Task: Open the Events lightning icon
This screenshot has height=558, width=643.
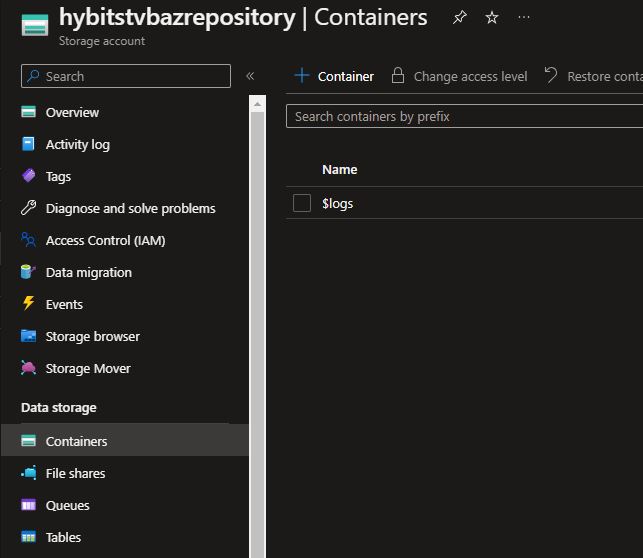Action: point(28,304)
